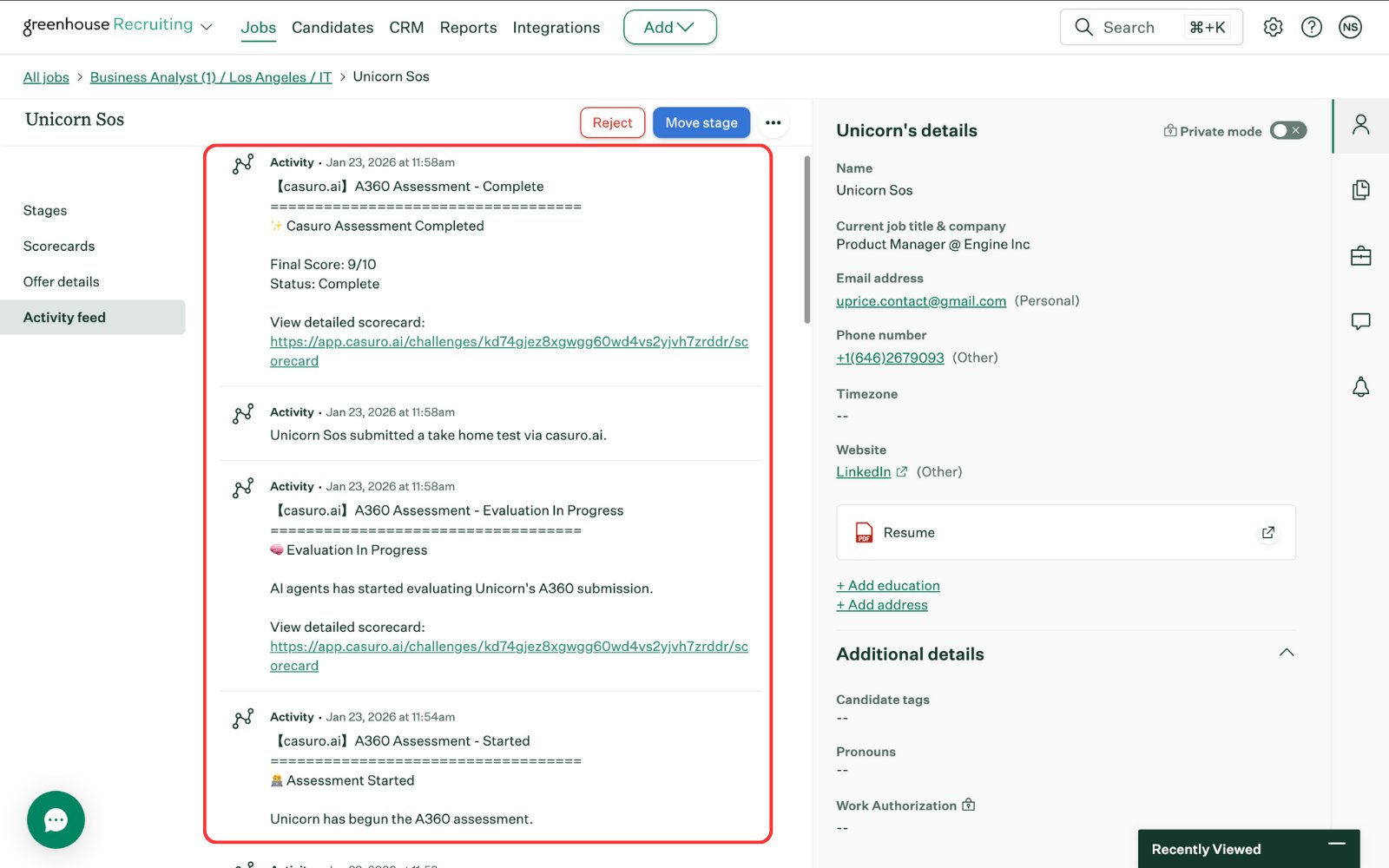1389x868 pixels.
Task: Click the 'Final Score: 9/10' text
Action: (323, 265)
